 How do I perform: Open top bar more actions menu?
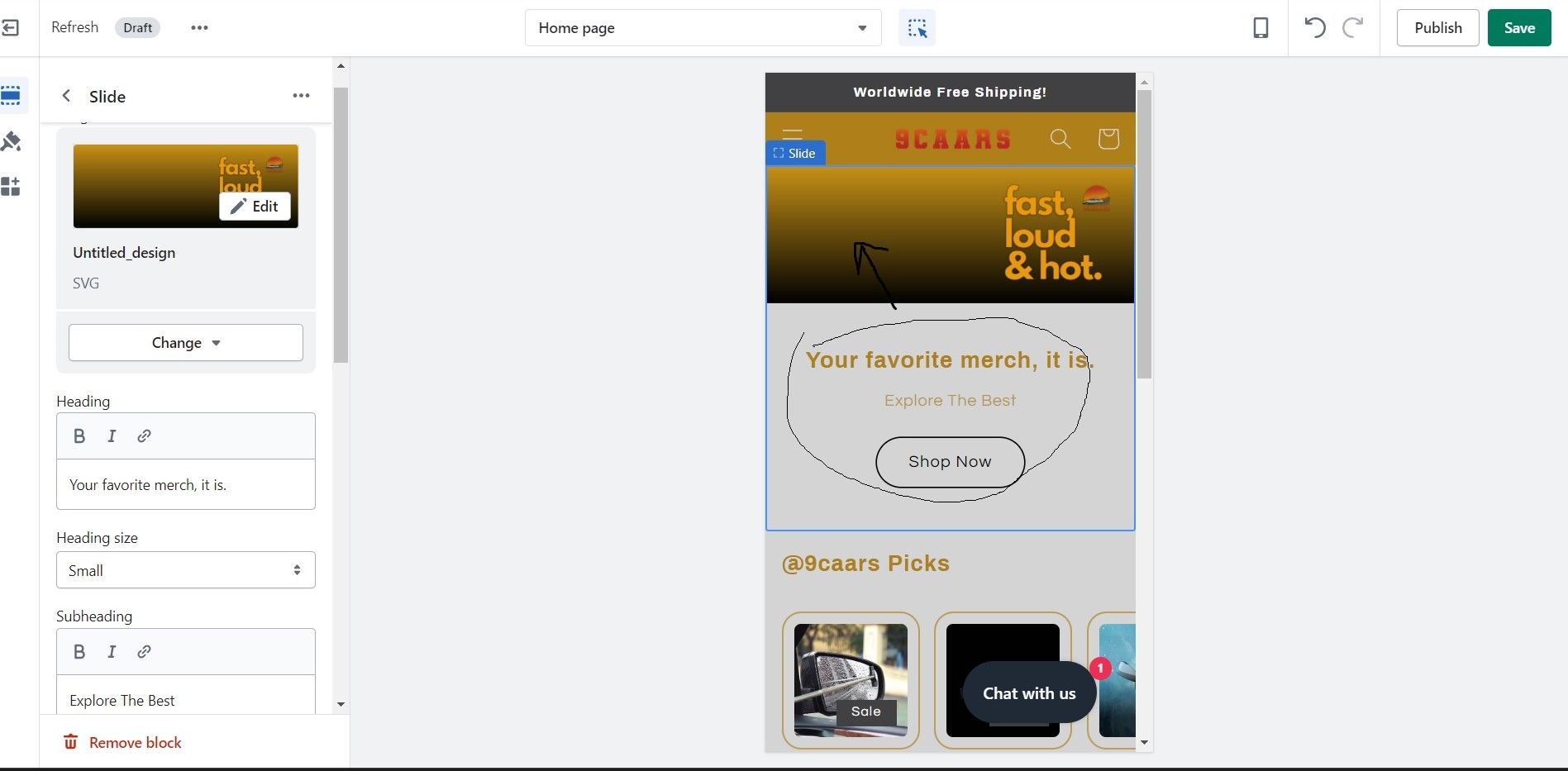(x=199, y=27)
